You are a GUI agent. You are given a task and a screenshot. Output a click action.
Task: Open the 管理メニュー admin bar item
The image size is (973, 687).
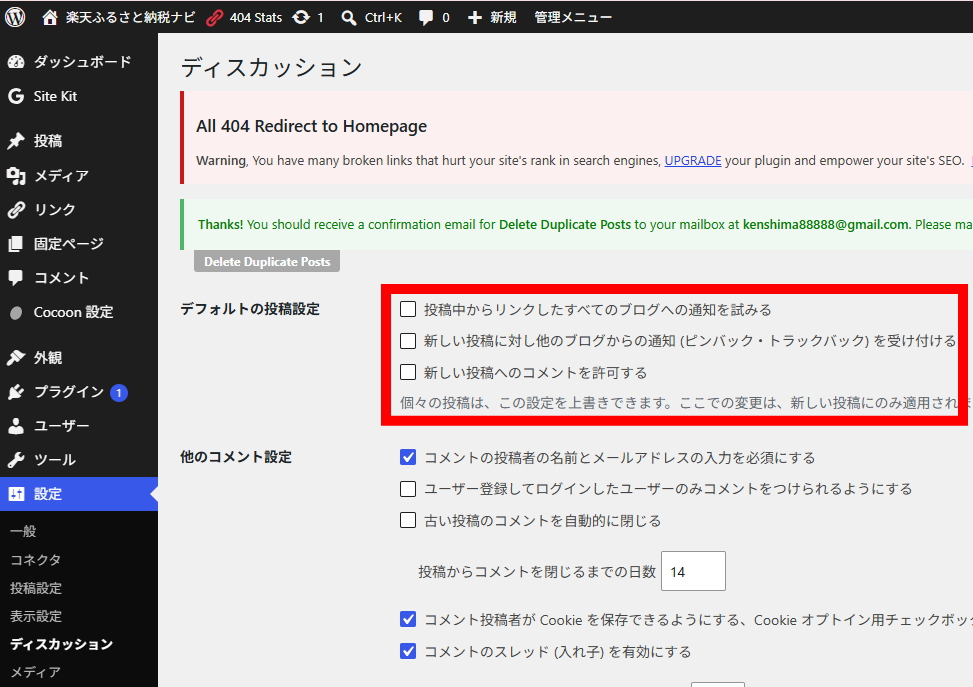(x=573, y=17)
